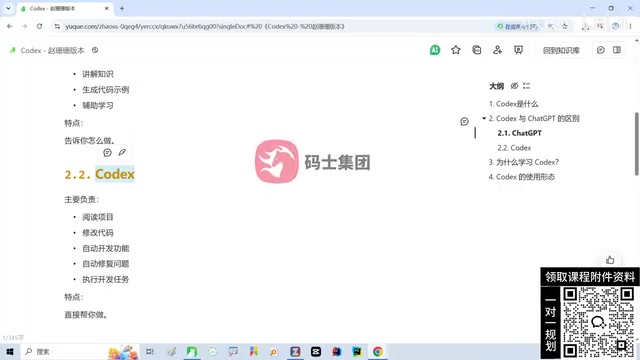Open Task View on the taskbar
640x360 pixels.
click(150, 351)
